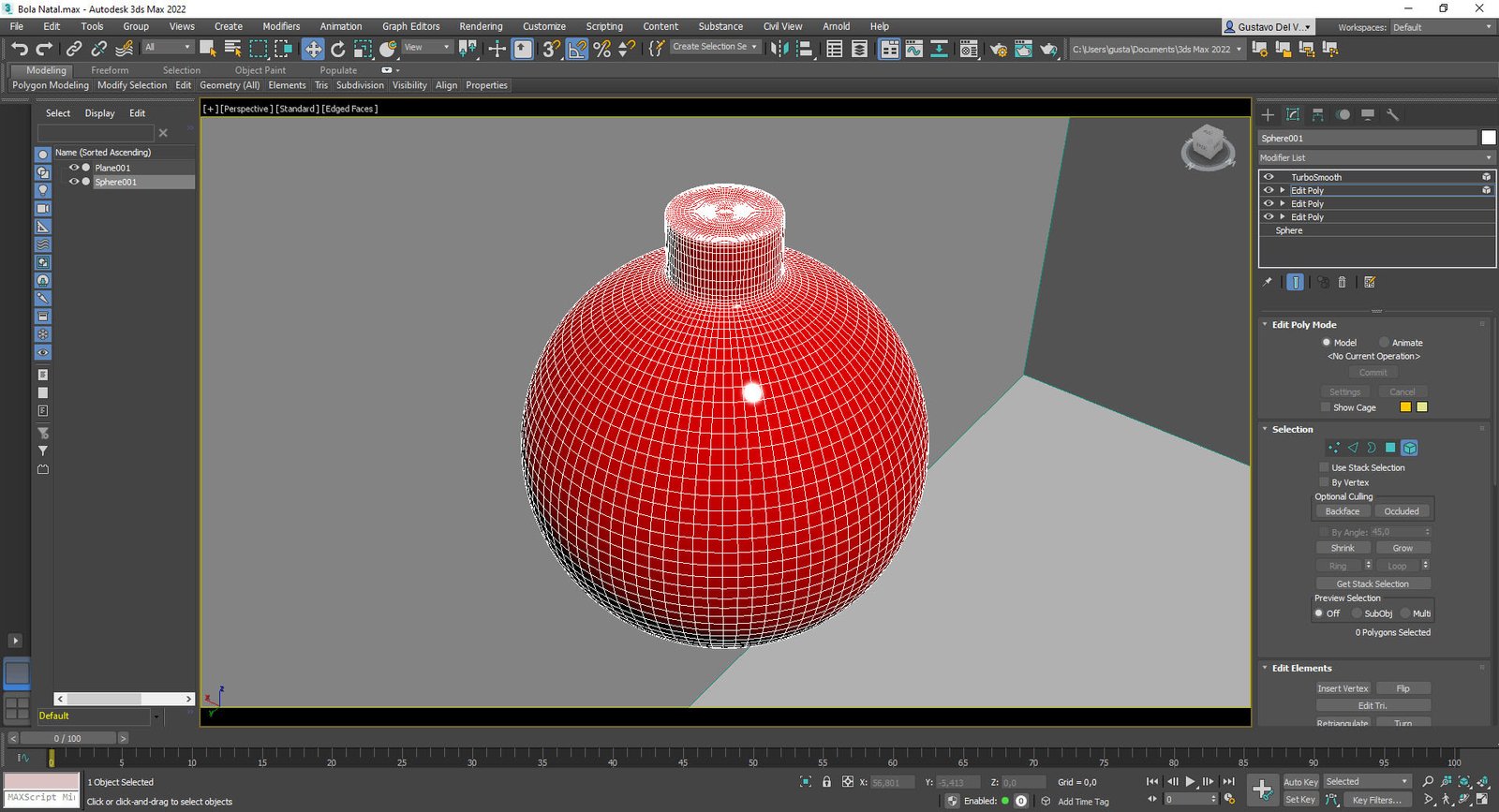Remove modifier with trash icon
Screen dimensions: 1499x812
point(1342,282)
